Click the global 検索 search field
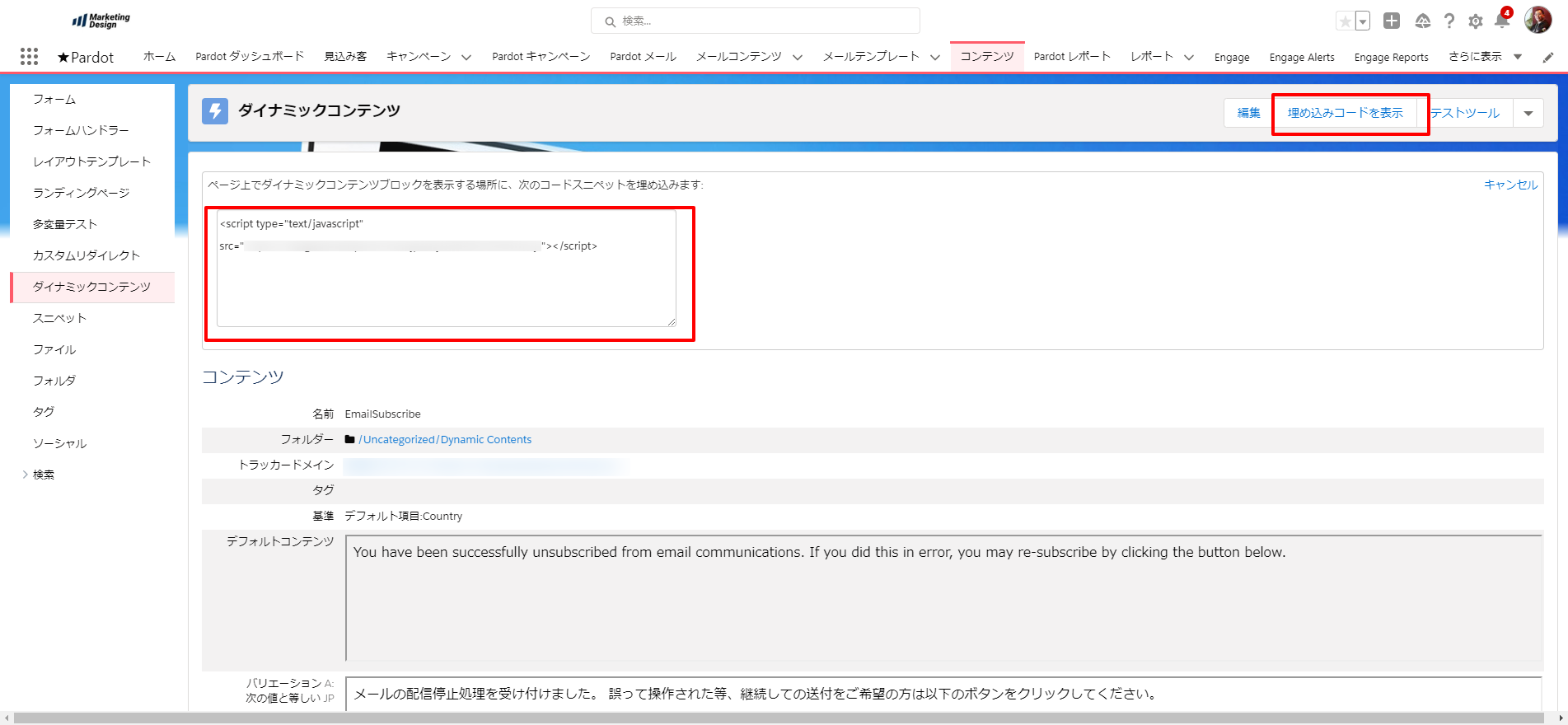The height and width of the screenshot is (725, 1568). [x=755, y=21]
